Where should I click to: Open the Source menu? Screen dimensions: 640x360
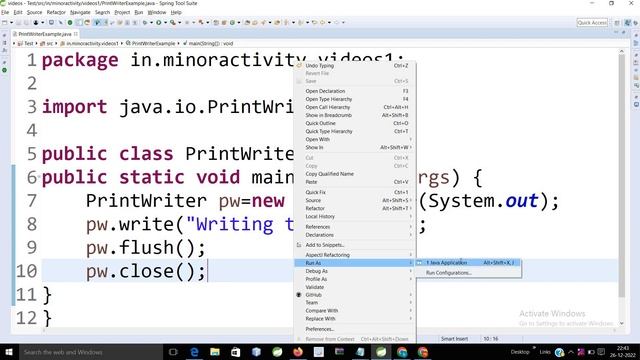pyautogui.click(x=34, y=12)
